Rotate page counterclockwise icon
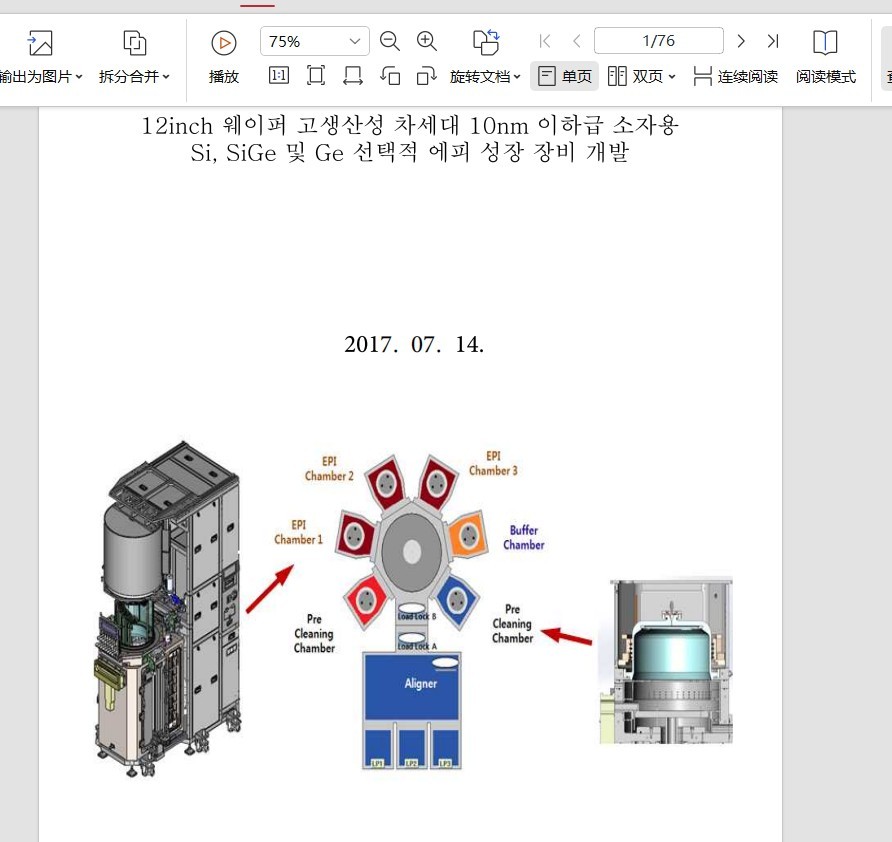The width and height of the screenshot is (892, 842). tap(390, 76)
